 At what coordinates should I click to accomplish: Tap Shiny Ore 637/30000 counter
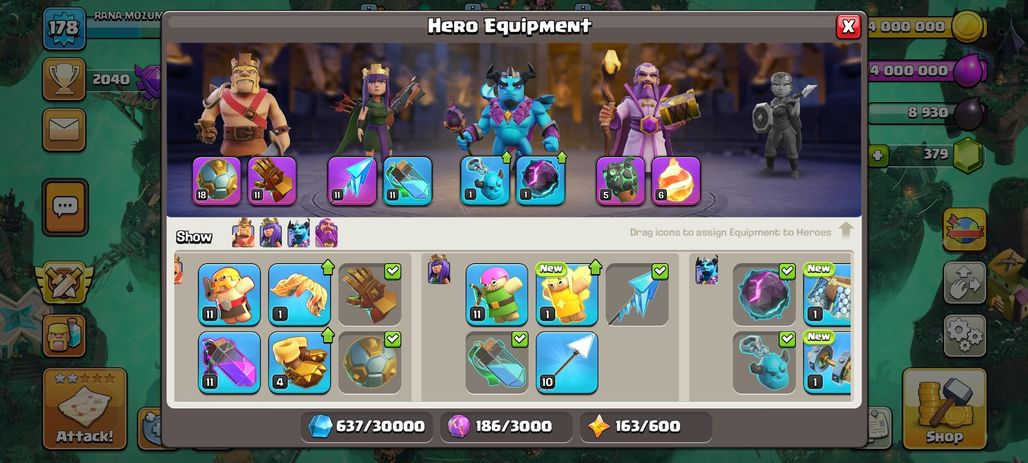(367, 427)
